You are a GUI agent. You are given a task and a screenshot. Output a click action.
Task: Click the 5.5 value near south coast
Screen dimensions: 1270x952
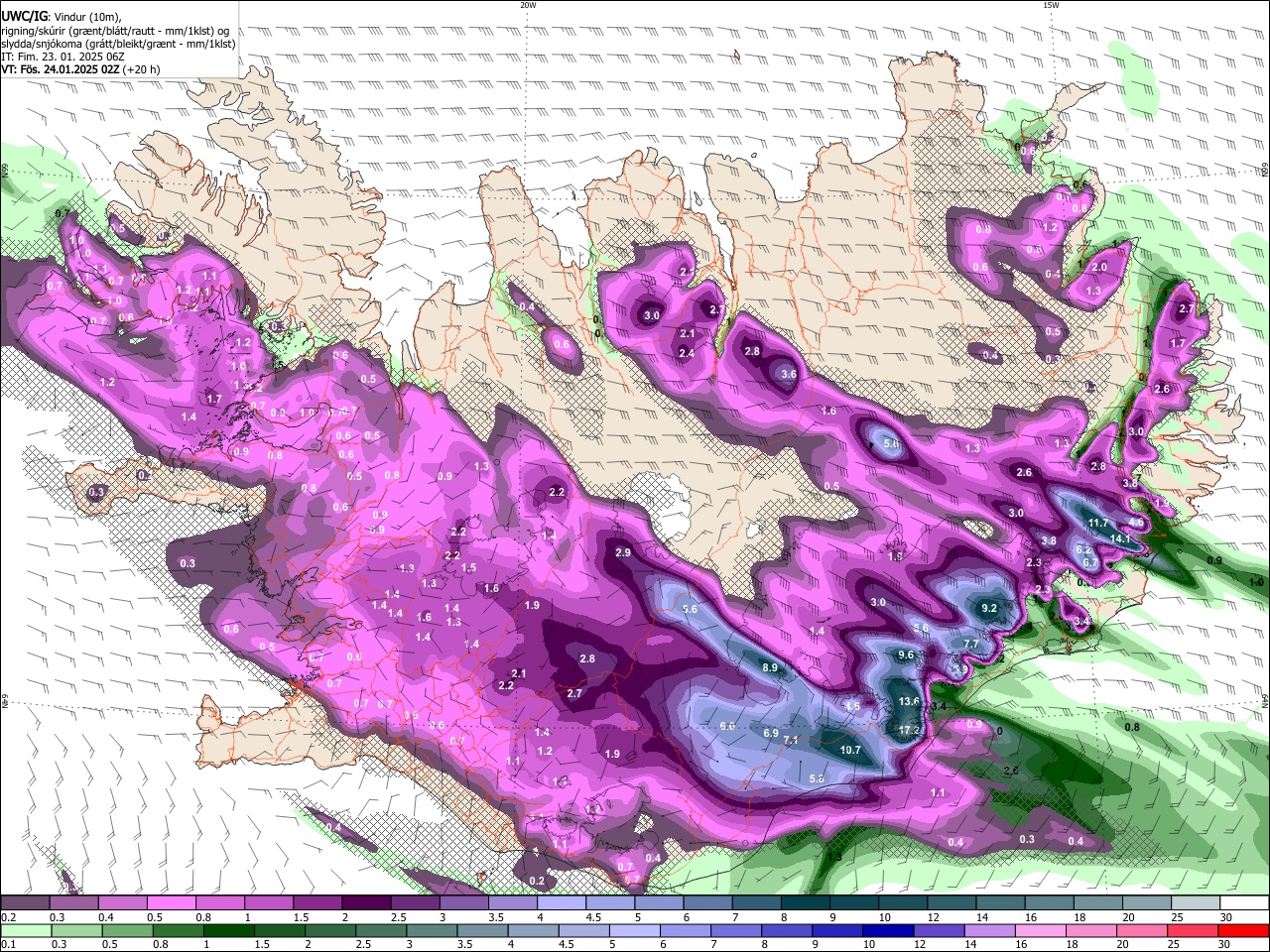pyautogui.click(x=817, y=778)
